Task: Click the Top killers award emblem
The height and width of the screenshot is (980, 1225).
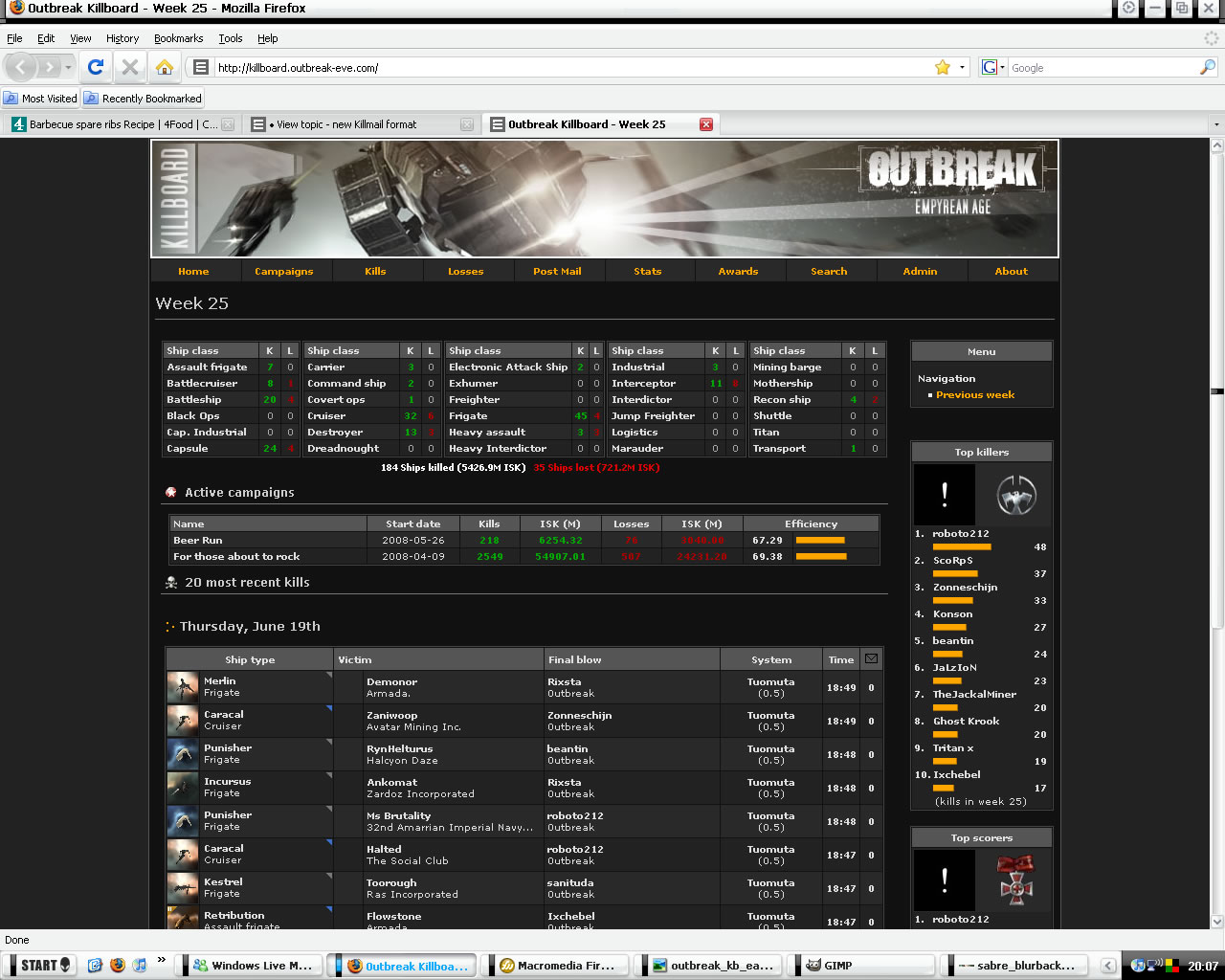Action: [x=1016, y=495]
